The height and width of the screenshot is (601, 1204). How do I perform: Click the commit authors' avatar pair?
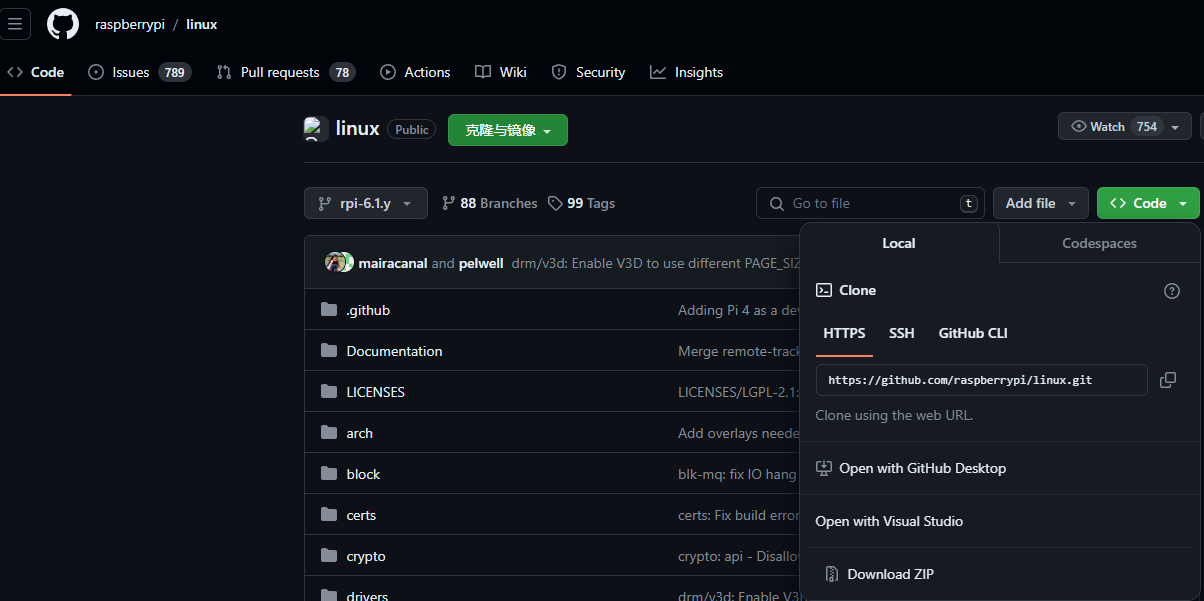(339, 262)
